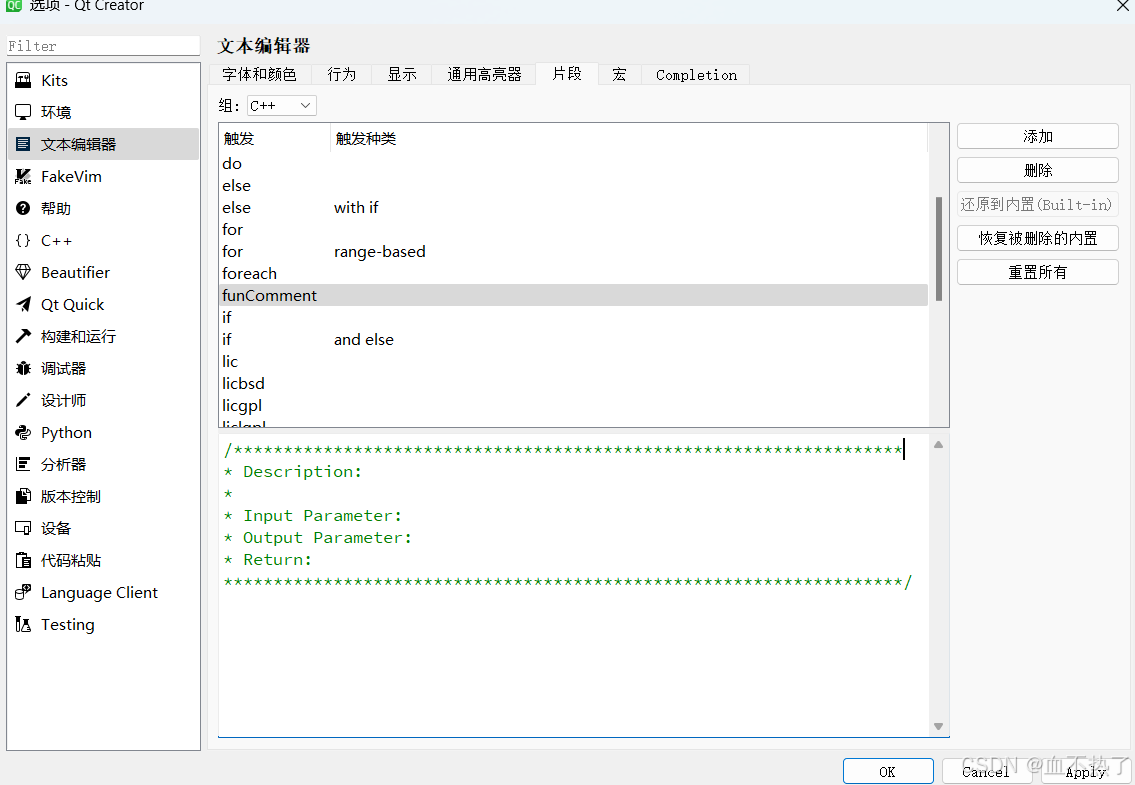The image size is (1135, 785).
Task: Open Qt Quick paper plane icon
Action: tap(23, 304)
